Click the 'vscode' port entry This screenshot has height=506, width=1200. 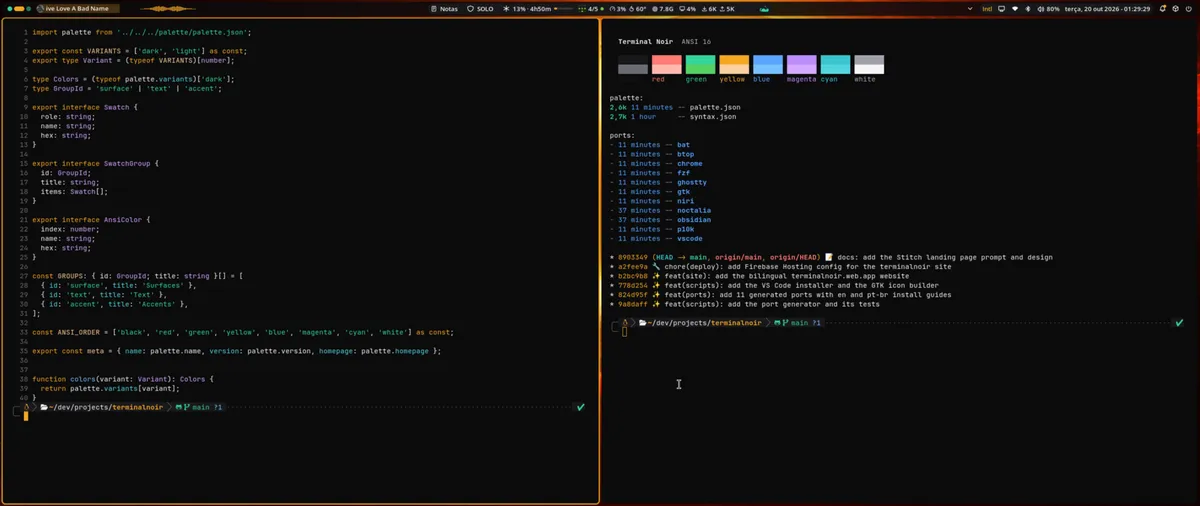(690, 238)
